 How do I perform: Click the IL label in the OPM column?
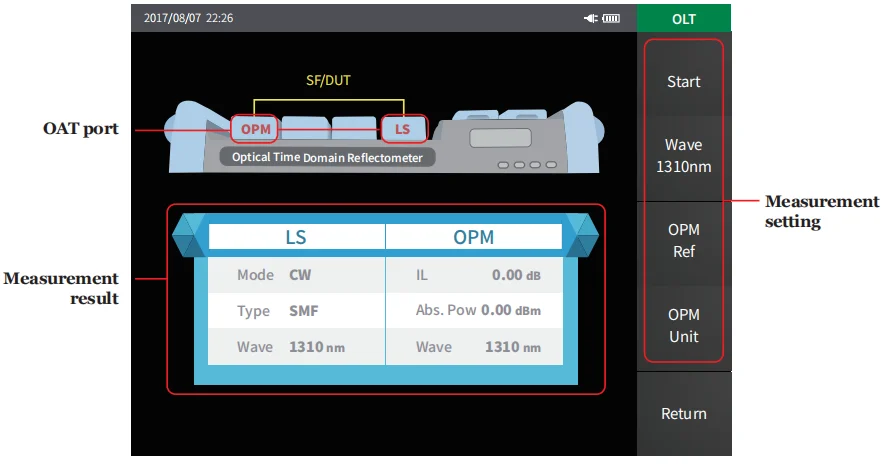point(422,275)
